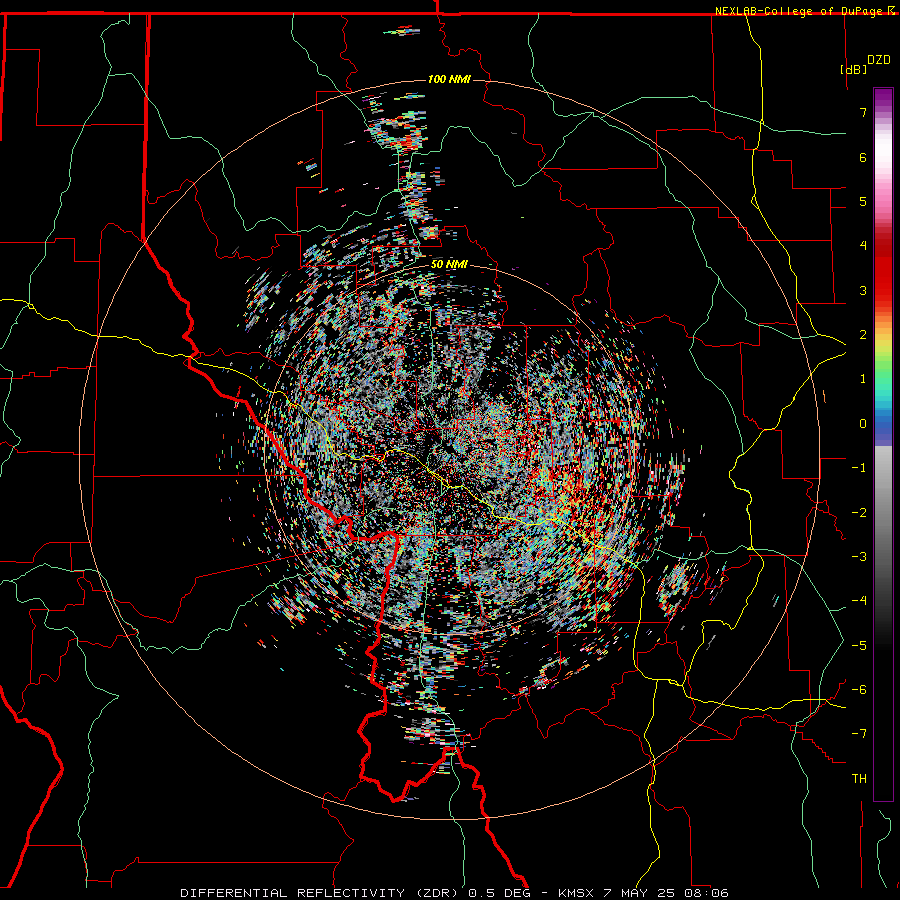Click the 100 NMI range ring label

click(x=449, y=79)
